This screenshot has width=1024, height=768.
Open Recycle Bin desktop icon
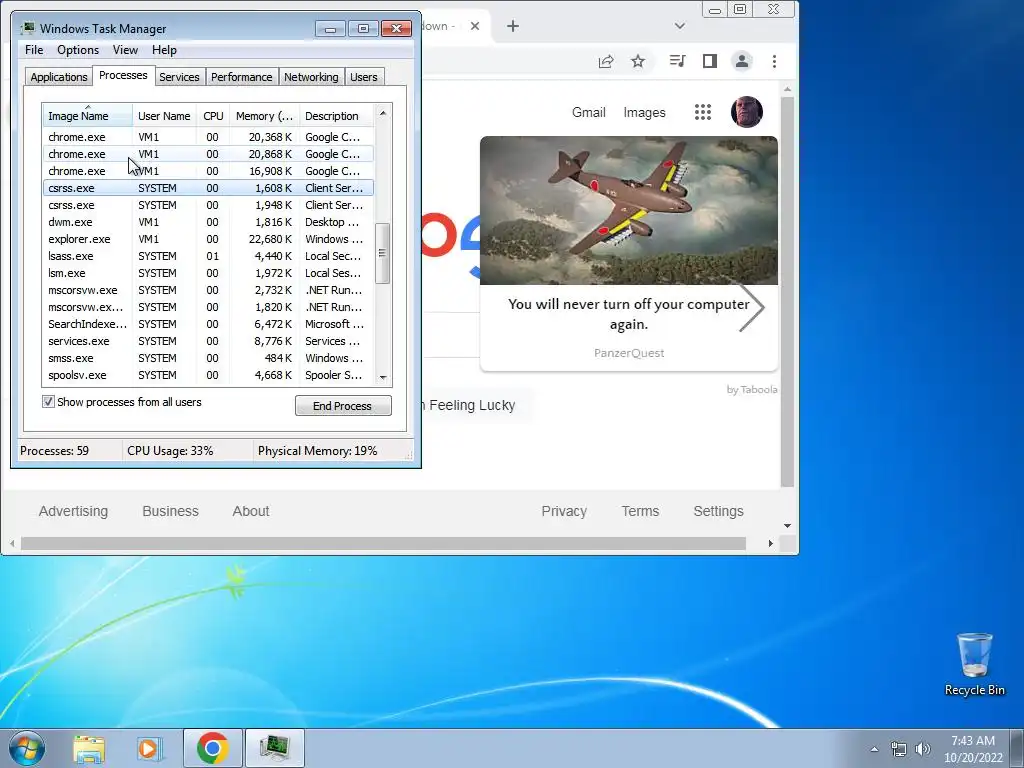(974, 664)
